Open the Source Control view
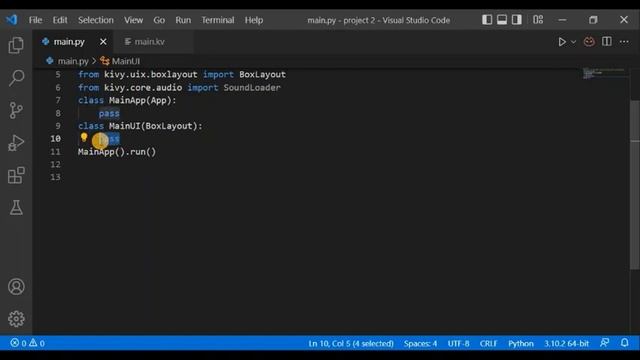Screen dimensions: 640x360 [16, 110]
